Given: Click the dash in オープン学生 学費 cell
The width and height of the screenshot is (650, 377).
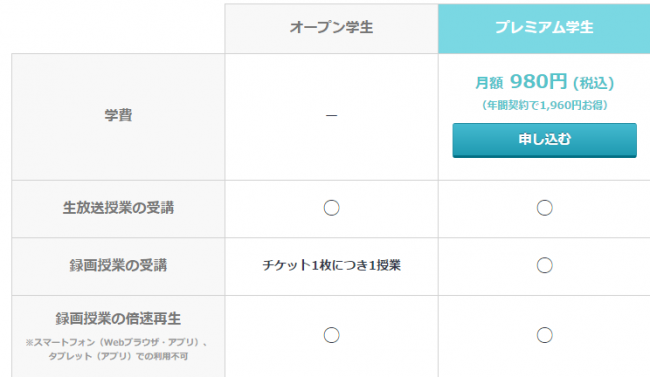Looking at the screenshot, I should 331,115.
